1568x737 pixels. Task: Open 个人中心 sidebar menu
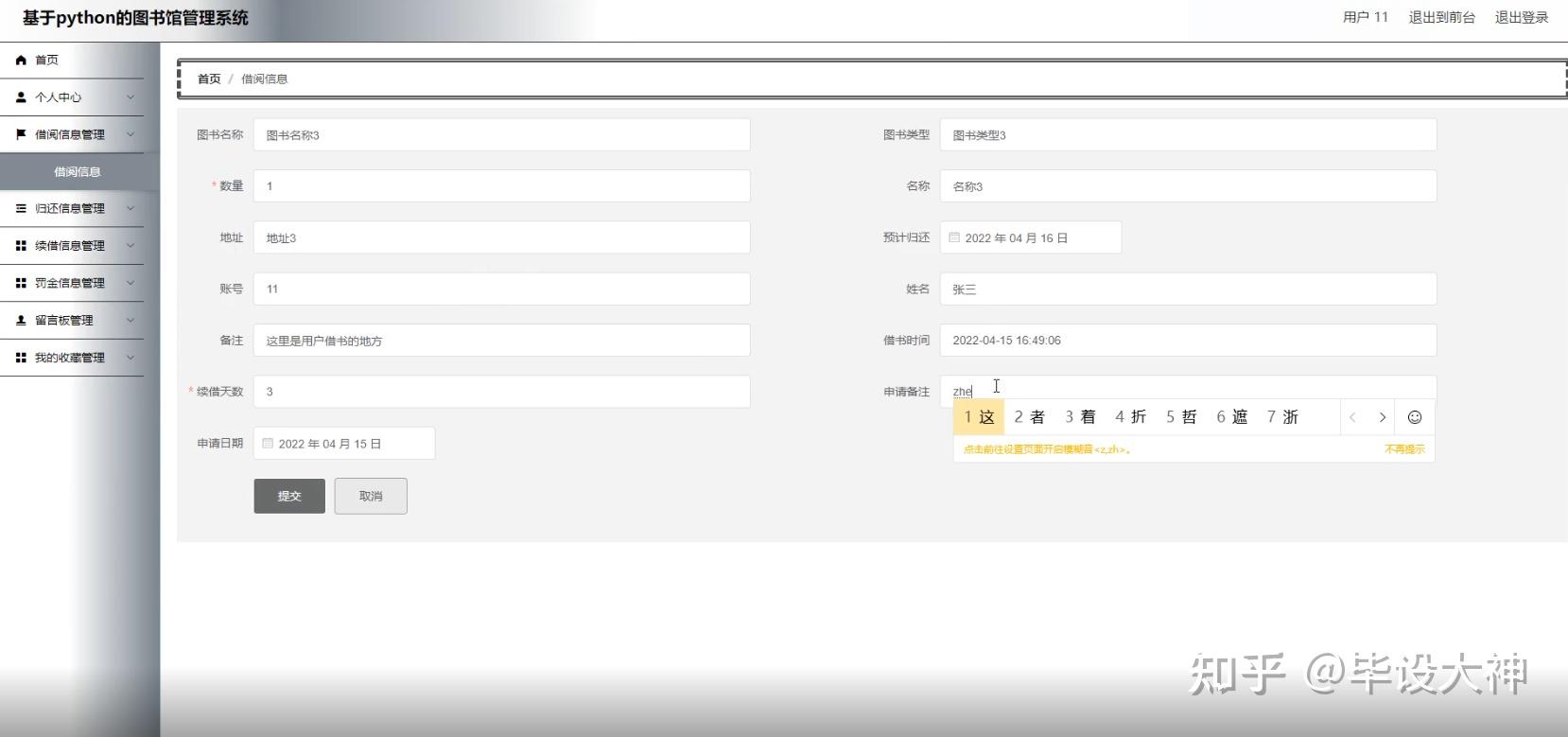pyautogui.click(x=72, y=97)
